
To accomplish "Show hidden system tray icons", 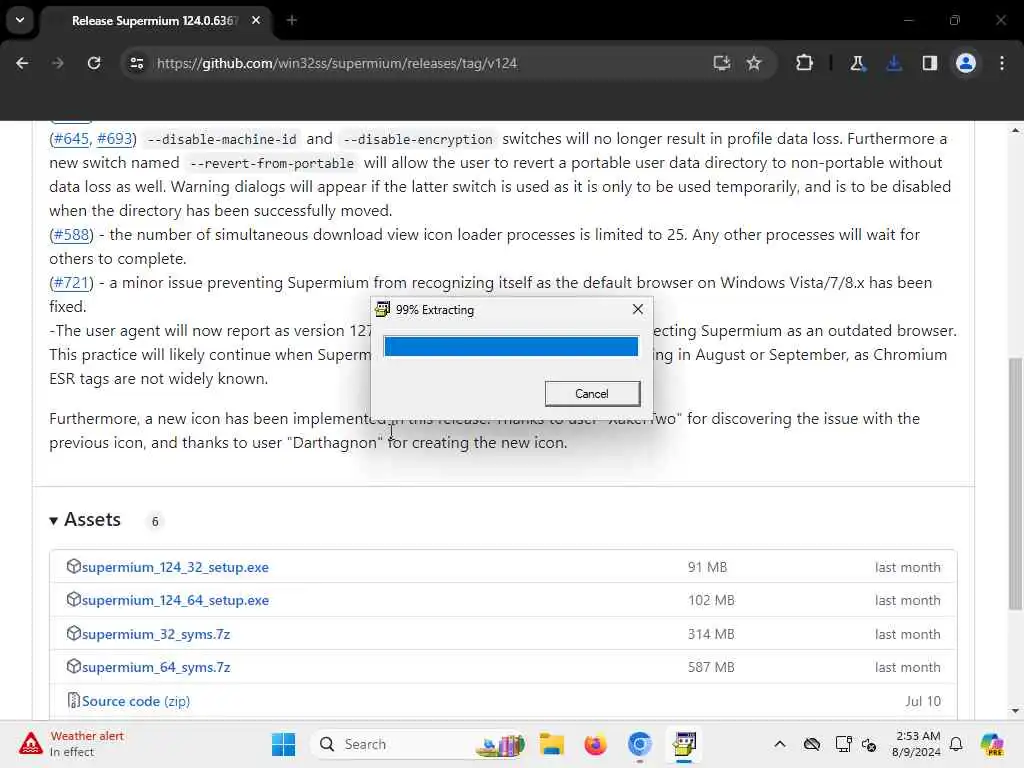I will click(780, 744).
